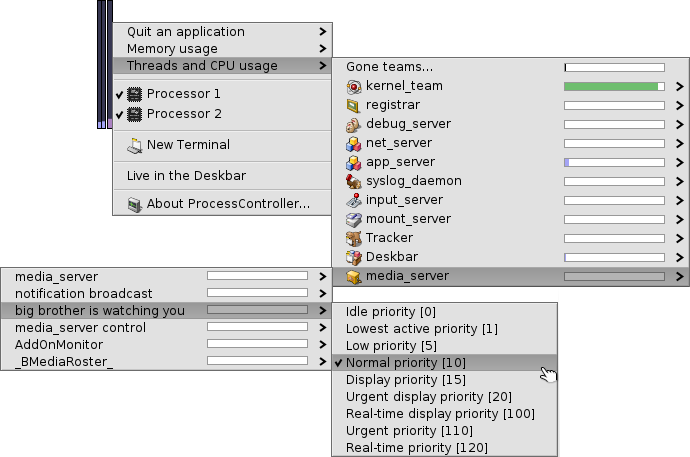Click the media_server box icon

coord(353,276)
